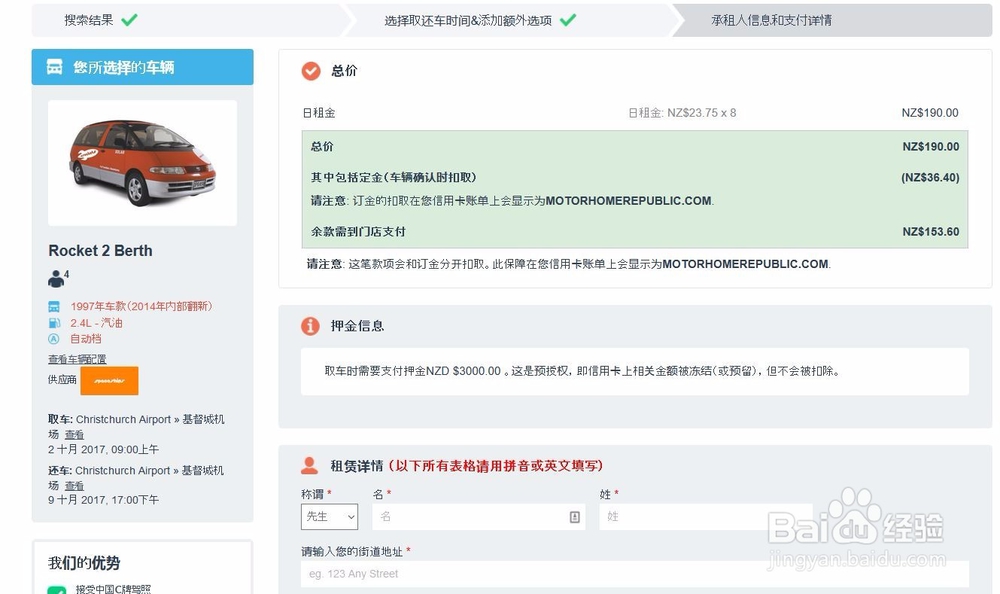Focus the 名 first name input field
This screenshot has height=594, width=1000.
[x=478, y=517]
